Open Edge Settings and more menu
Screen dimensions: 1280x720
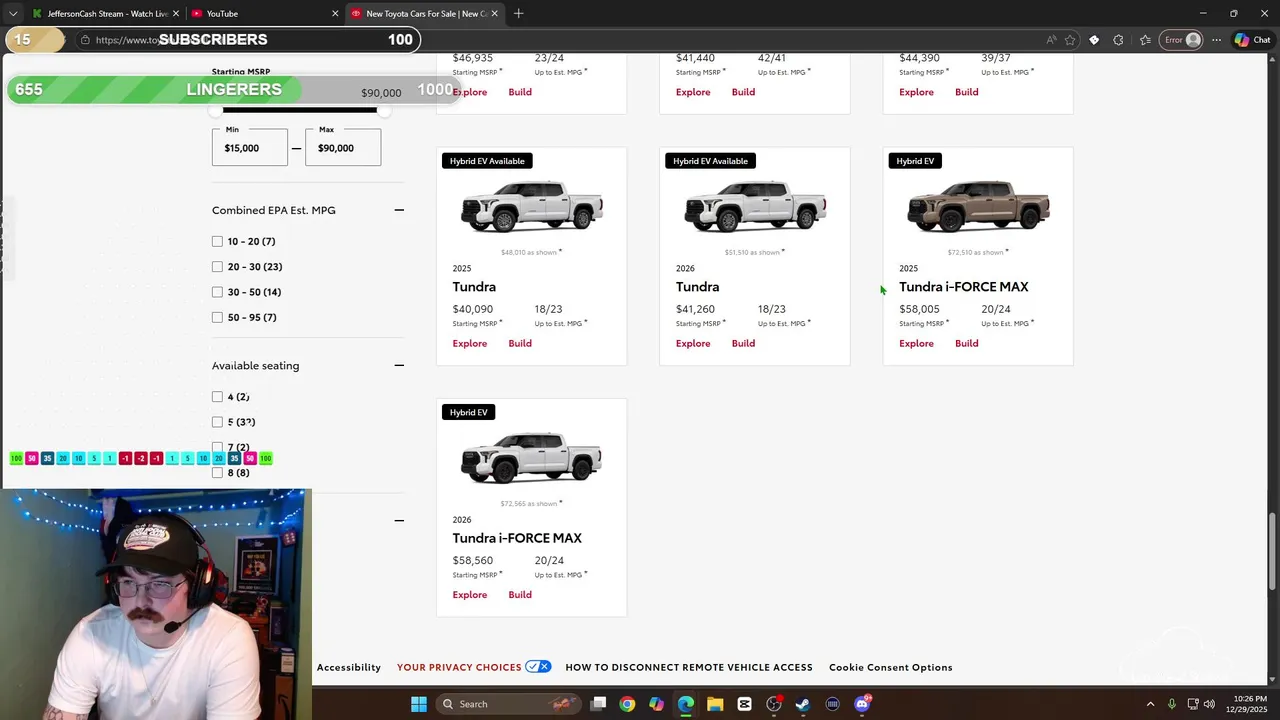1216,40
